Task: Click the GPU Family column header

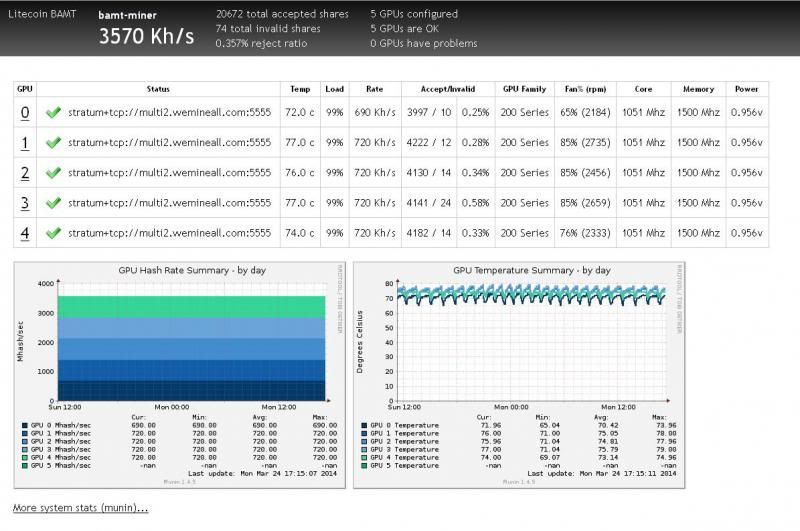Action: 524,89
